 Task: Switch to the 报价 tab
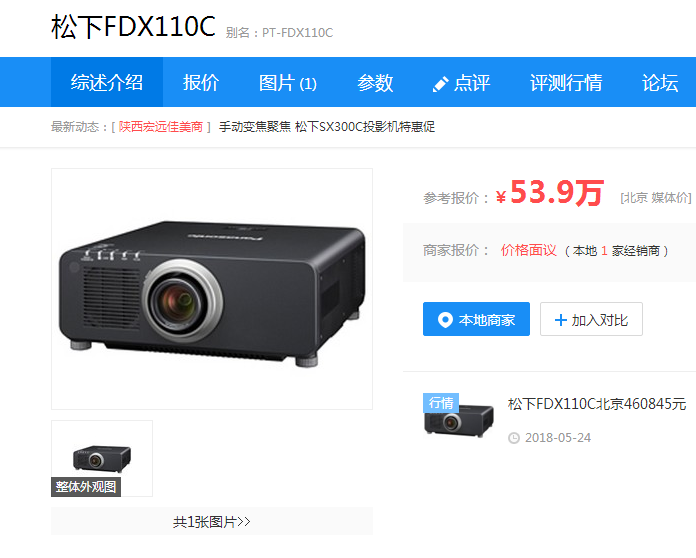(201, 82)
